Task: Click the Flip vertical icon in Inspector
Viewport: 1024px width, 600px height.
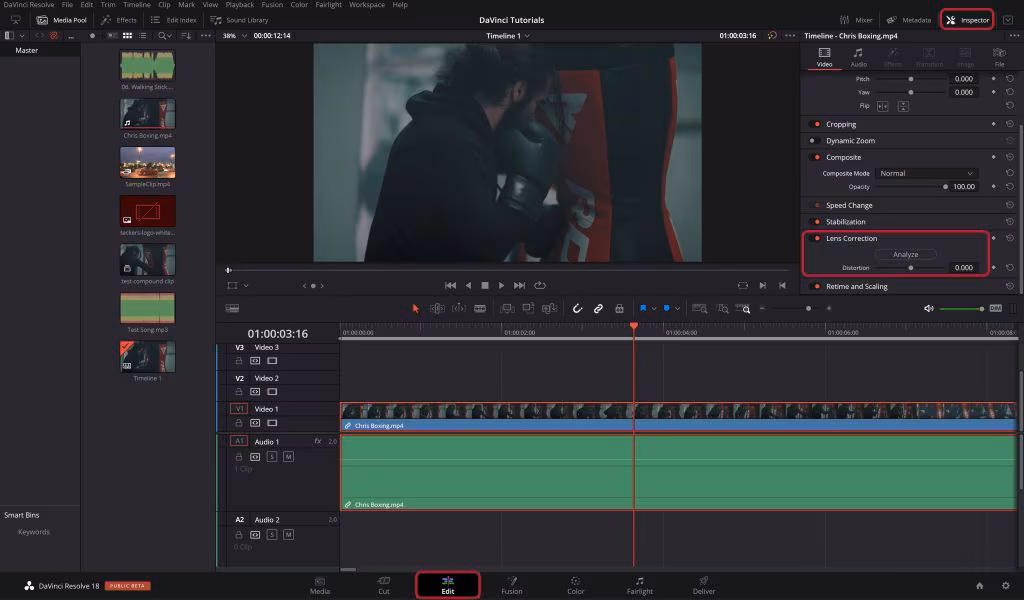Action: 903,106
